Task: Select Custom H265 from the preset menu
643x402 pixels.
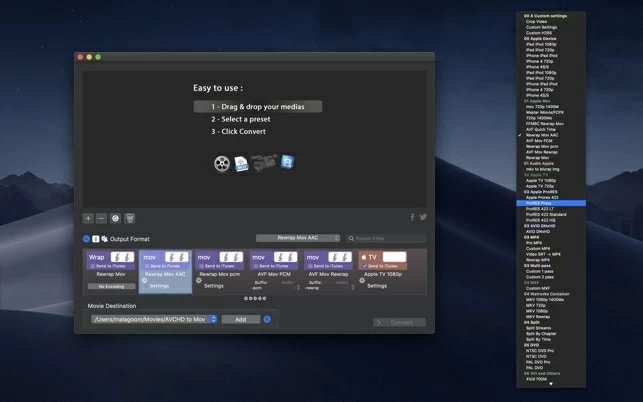Action: click(539, 33)
